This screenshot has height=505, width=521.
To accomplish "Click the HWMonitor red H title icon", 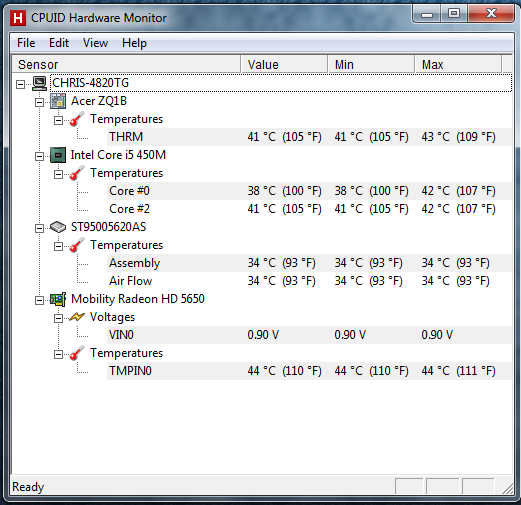I will 18,18.
